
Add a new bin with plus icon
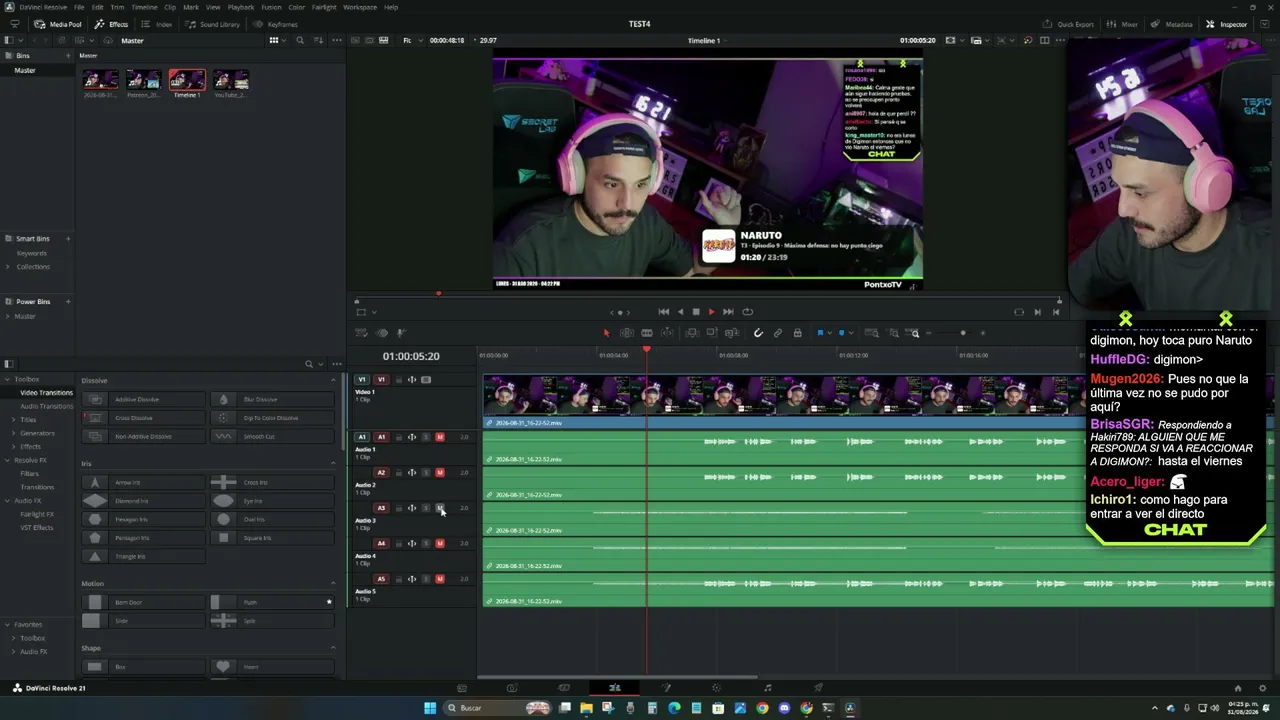point(68,56)
